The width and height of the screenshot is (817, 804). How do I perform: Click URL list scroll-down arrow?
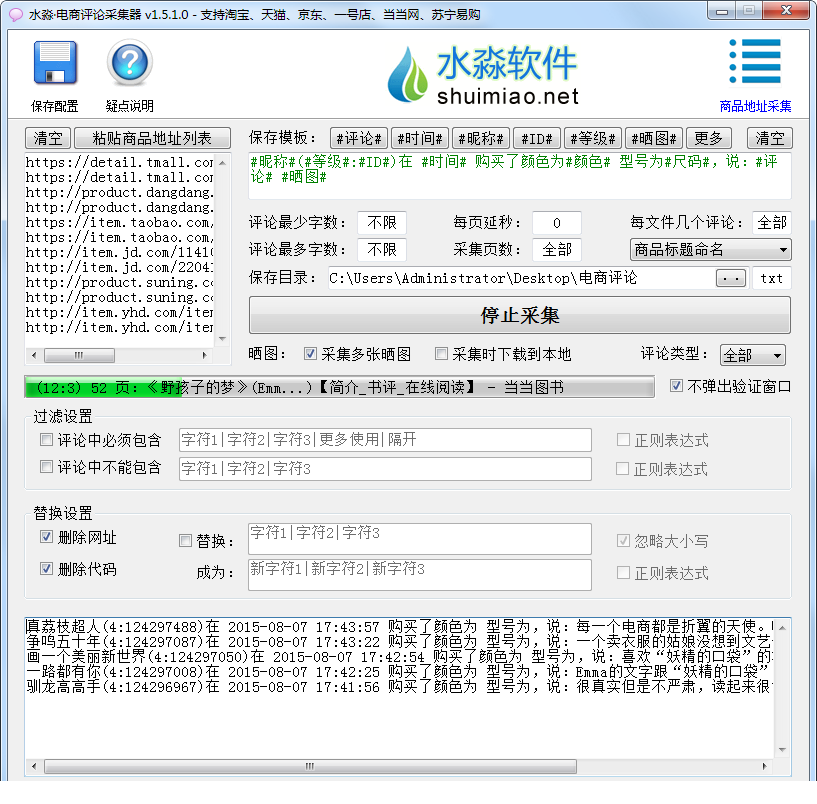222,339
